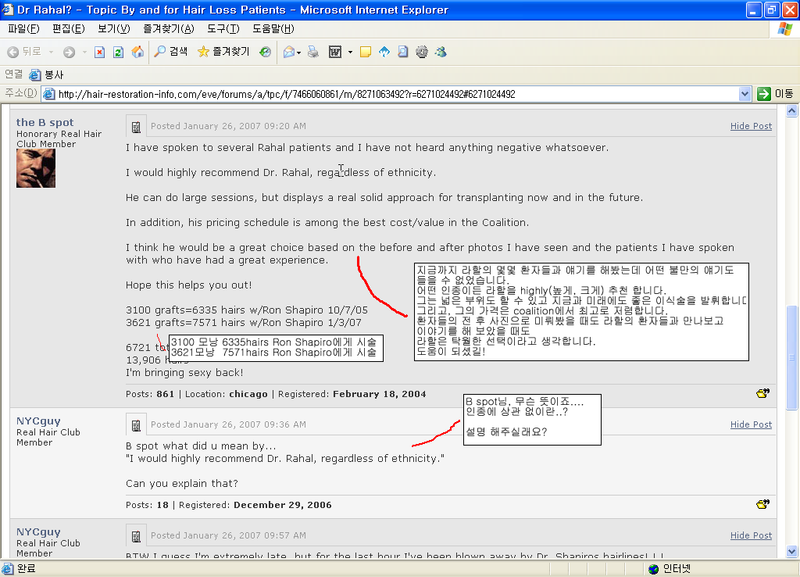Click Hide Post on the 09:57 AM post

(751, 535)
